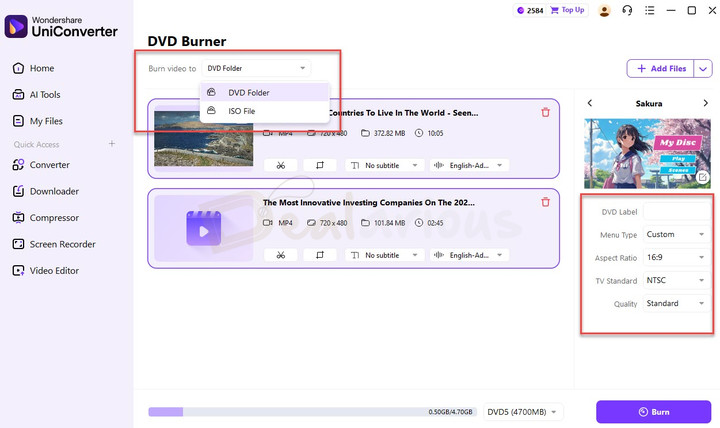The width and height of the screenshot is (720, 428).
Task: Switch to previous DVD menu template
Action: pos(590,103)
